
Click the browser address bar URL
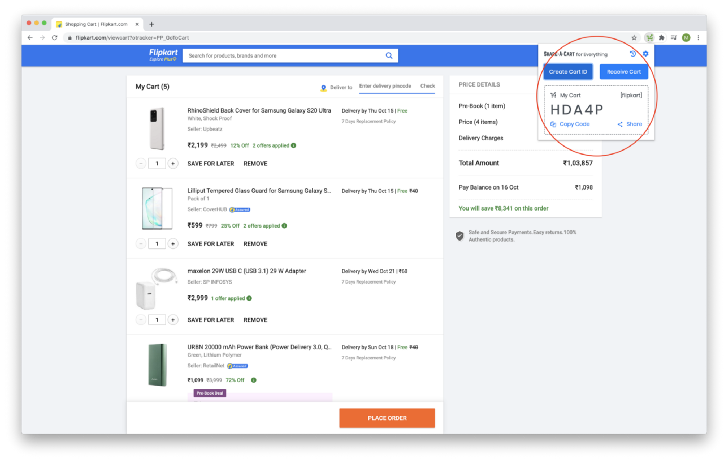click(132, 38)
